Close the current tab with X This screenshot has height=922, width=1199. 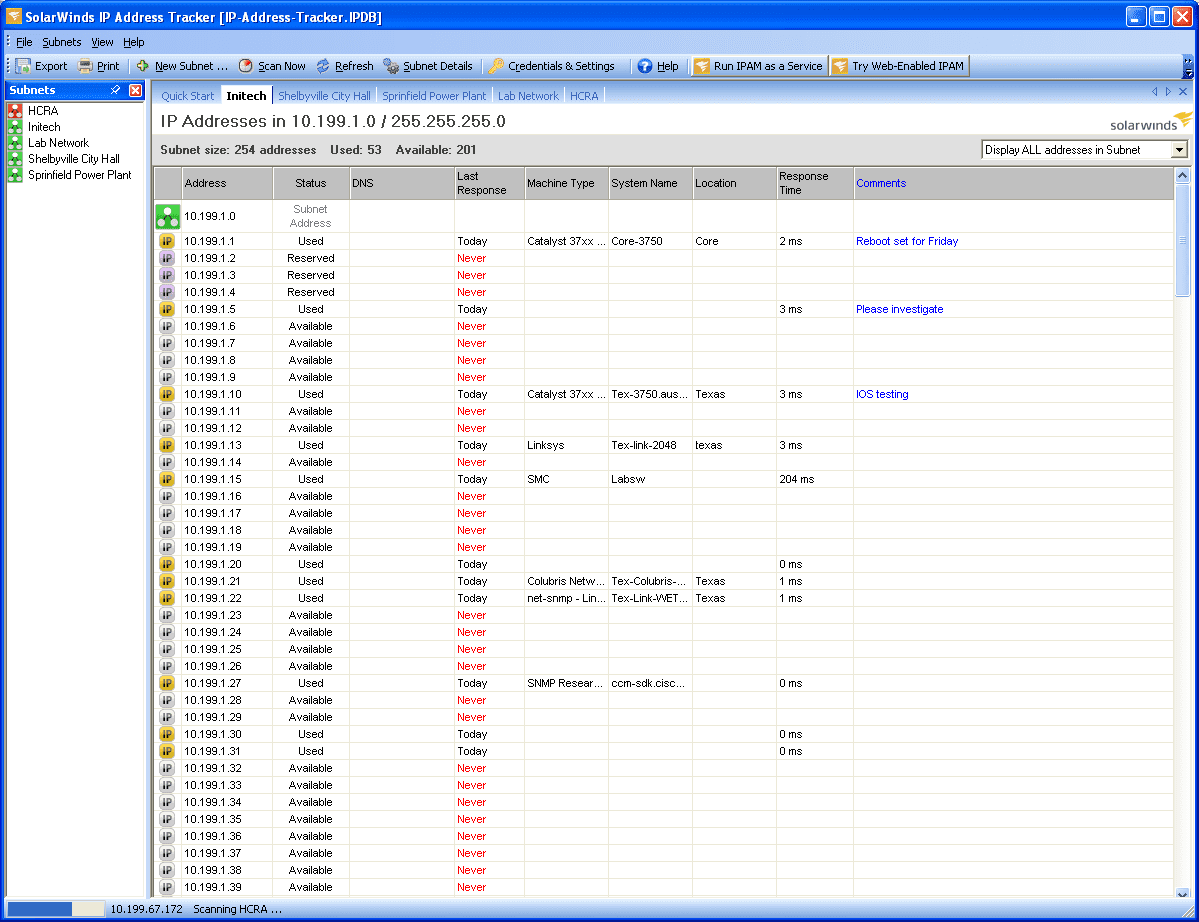pyautogui.click(x=1182, y=92)
